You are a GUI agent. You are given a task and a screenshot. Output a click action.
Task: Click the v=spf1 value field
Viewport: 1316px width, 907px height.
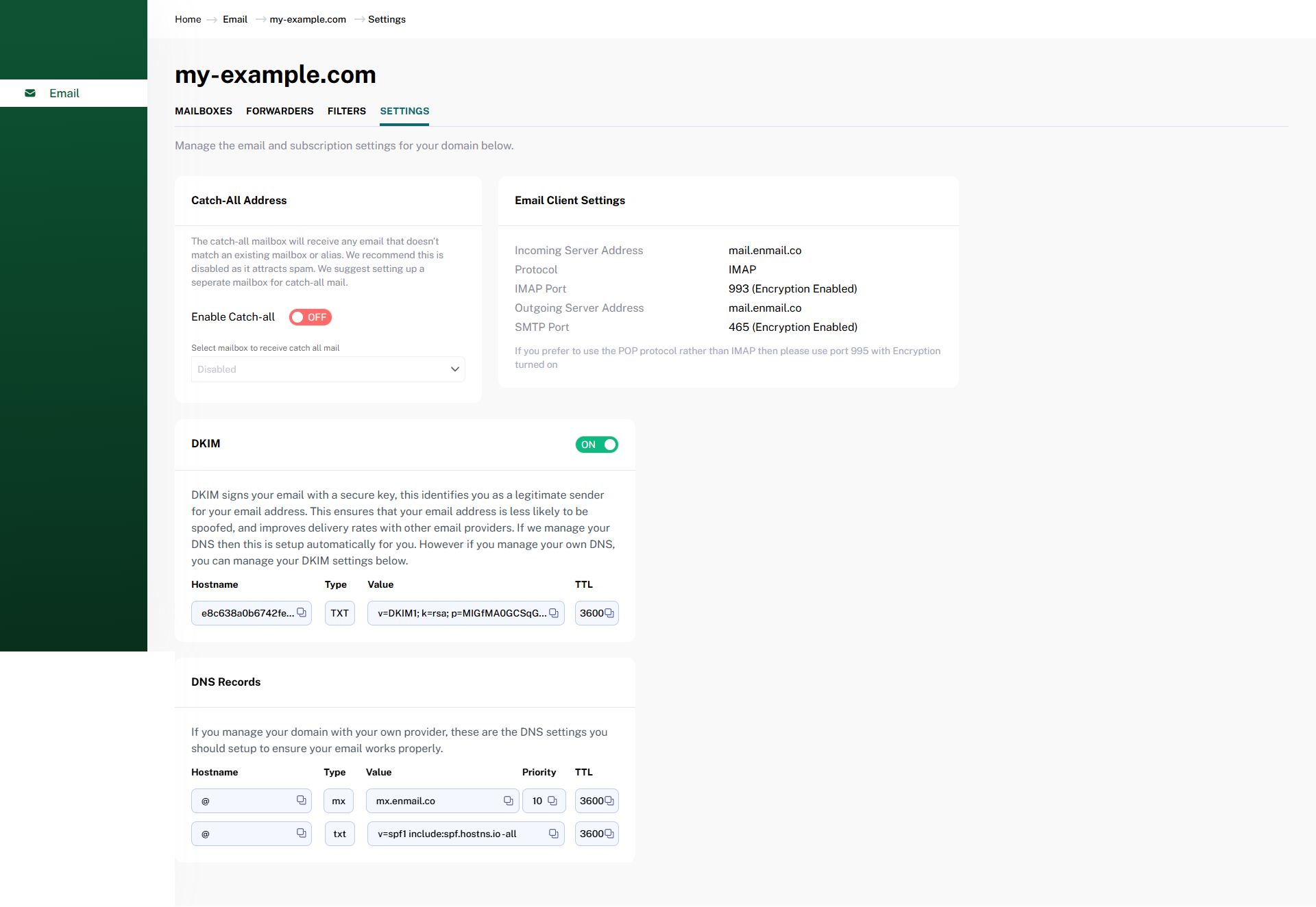point(452,834)
